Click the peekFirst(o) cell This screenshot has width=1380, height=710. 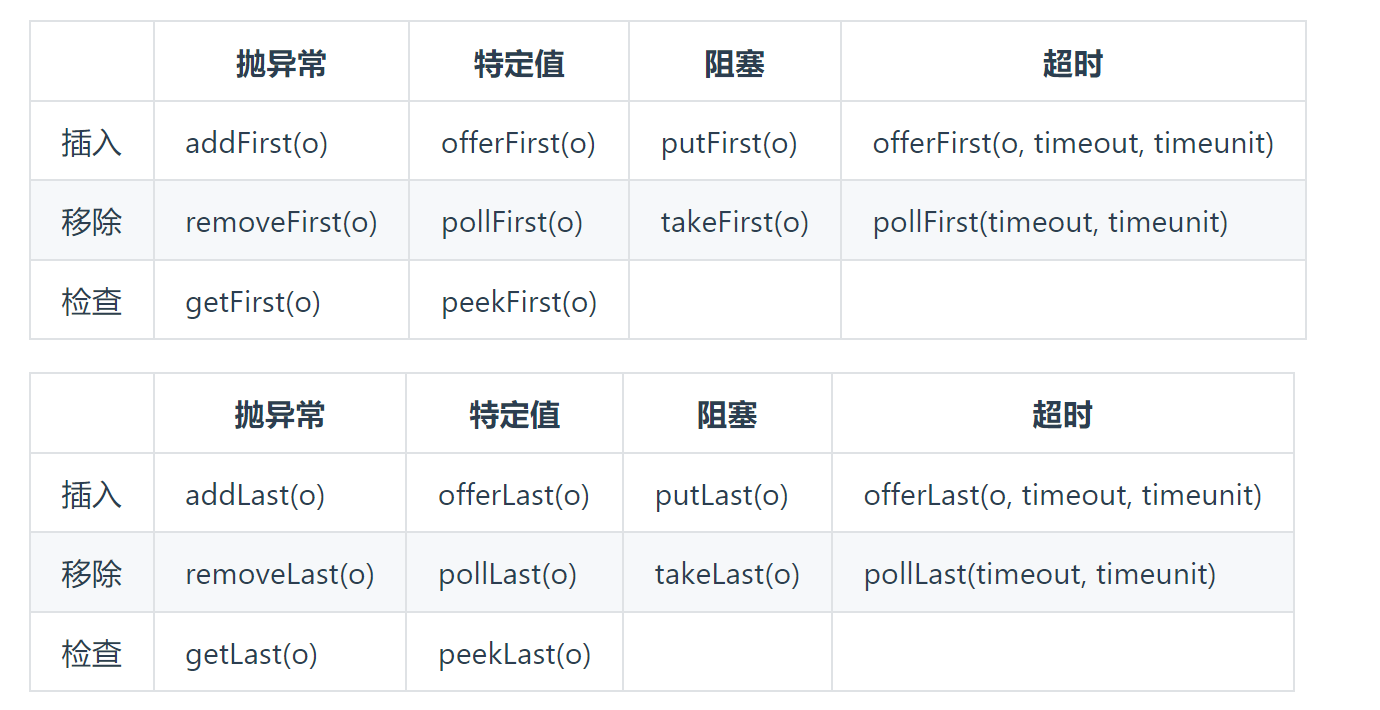tap(519, 302)
